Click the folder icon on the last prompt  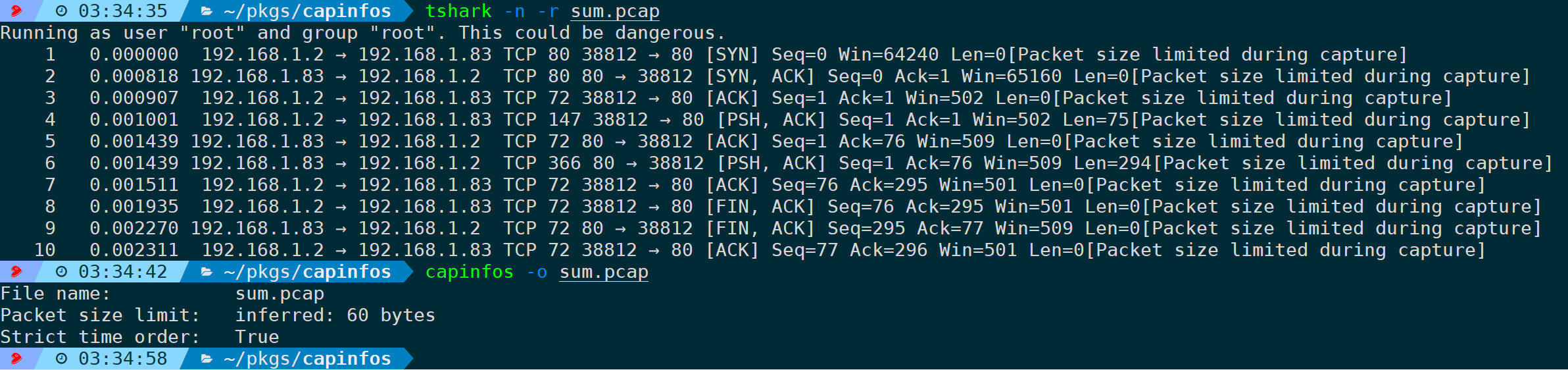[207, 359]
